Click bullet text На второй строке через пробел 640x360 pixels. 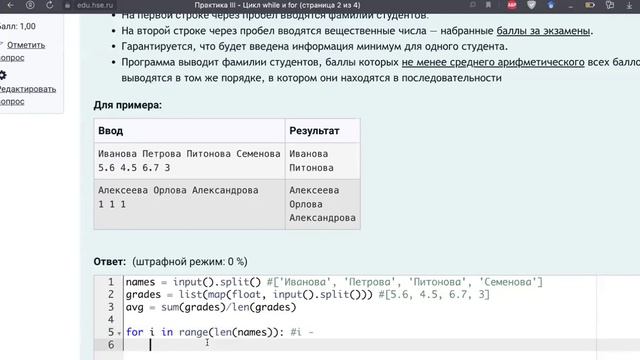coord(357,31)
